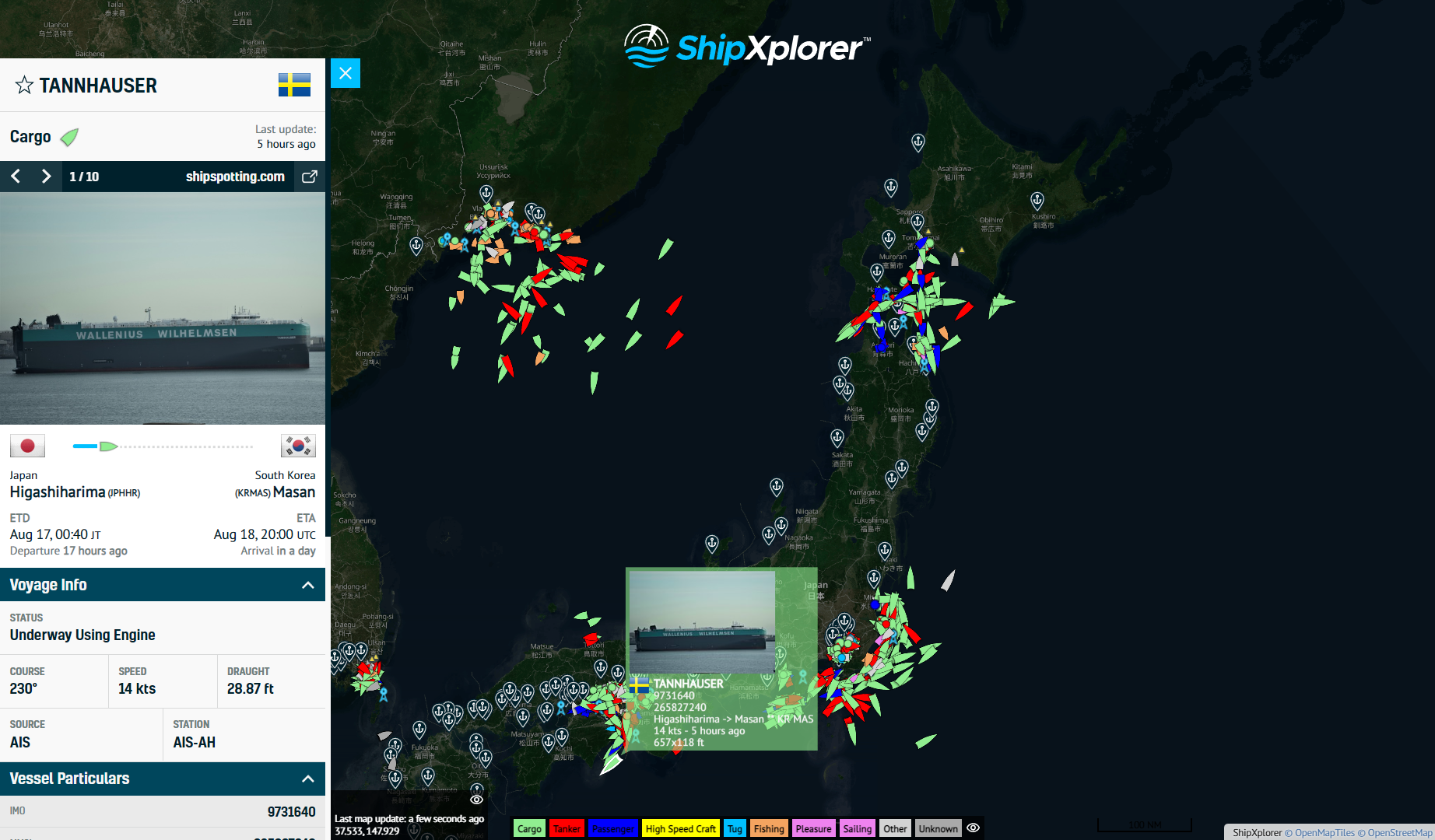Toggle Tanker vessel filter in legend
The image size is (1435, 840).
[x=567, y=828]
